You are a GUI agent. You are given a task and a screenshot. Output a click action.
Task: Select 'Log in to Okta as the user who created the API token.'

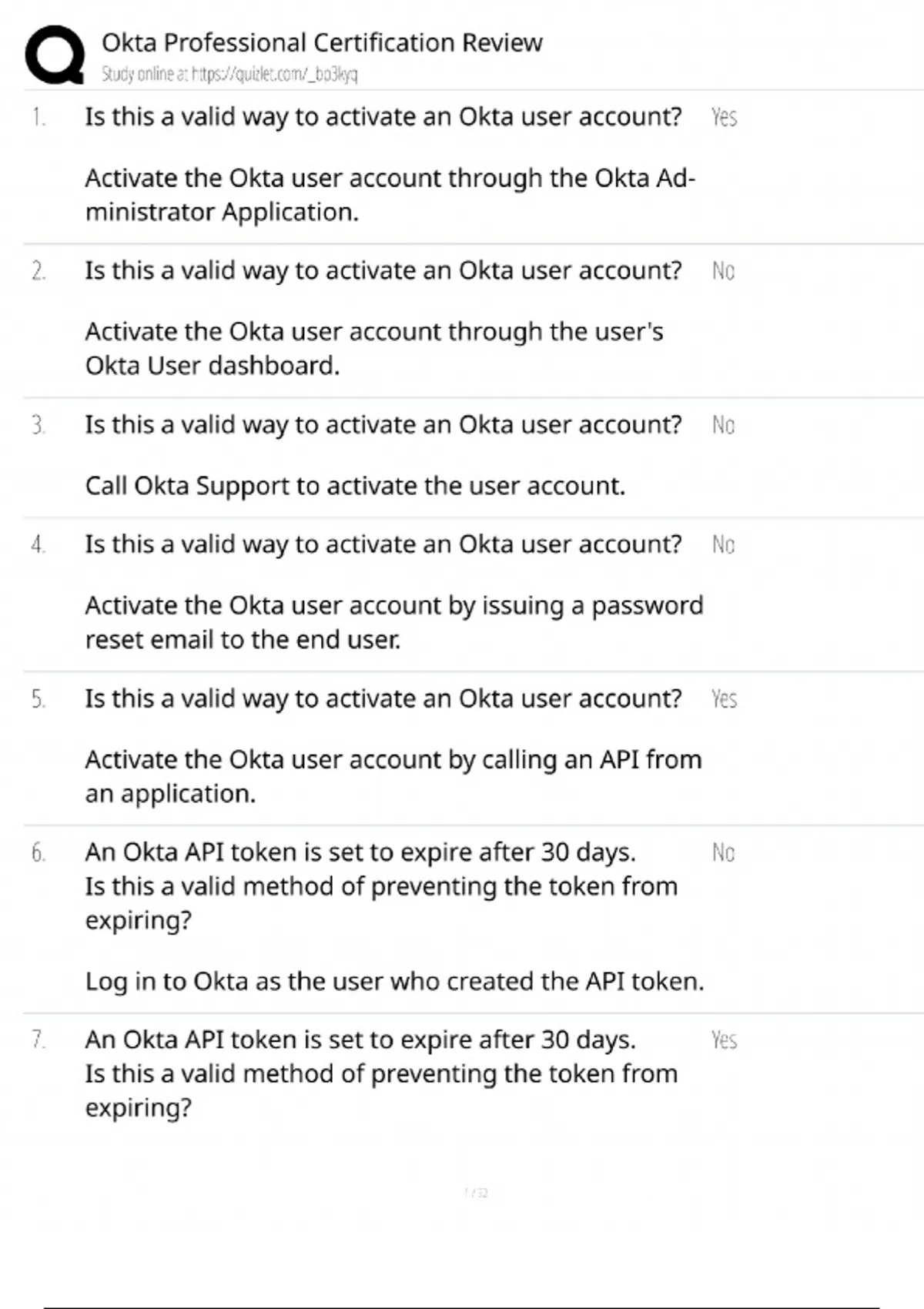coord(394,982)
